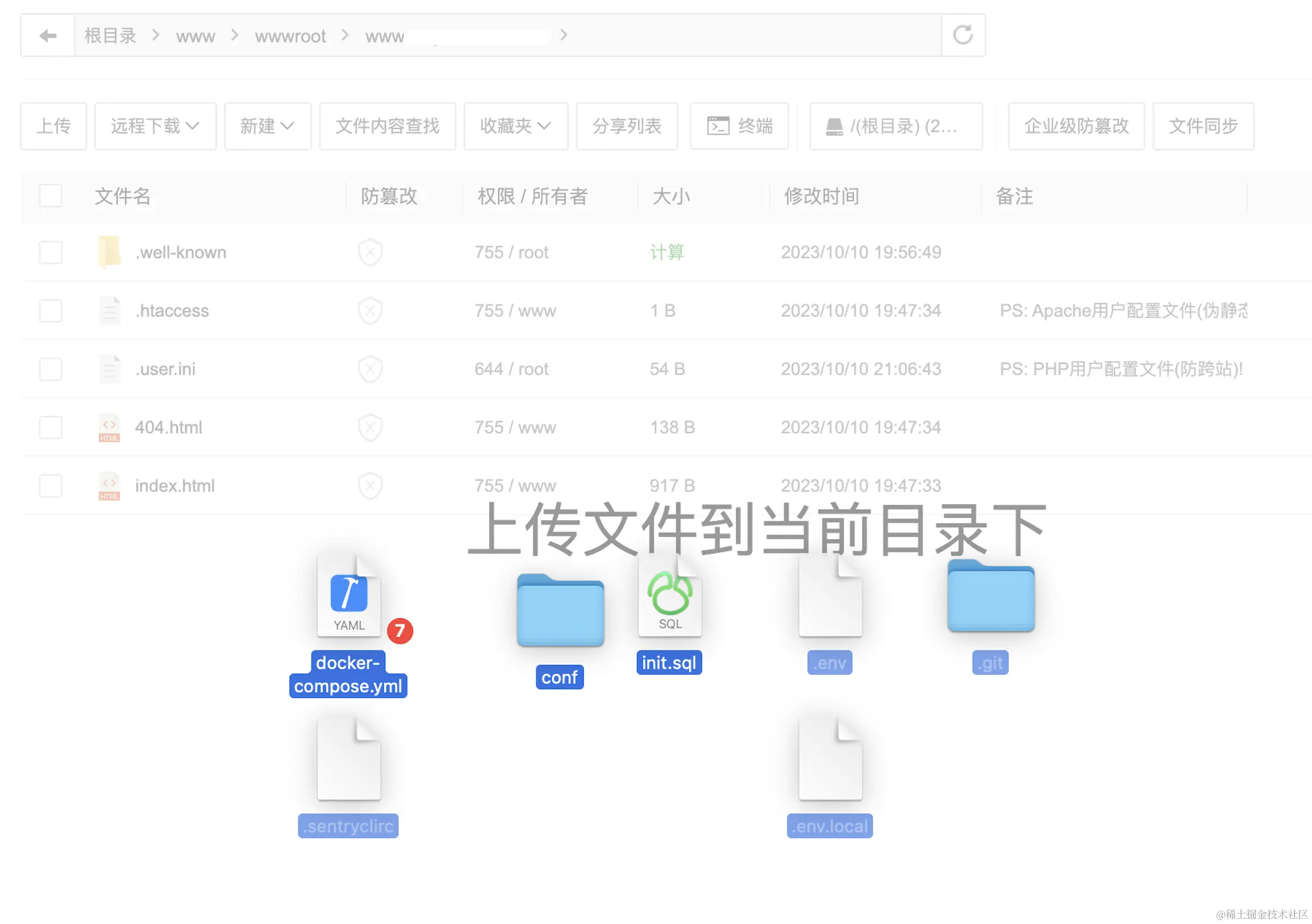Toggle the select-all checkbox in header

pyautogui.click(x=50, y=196)
